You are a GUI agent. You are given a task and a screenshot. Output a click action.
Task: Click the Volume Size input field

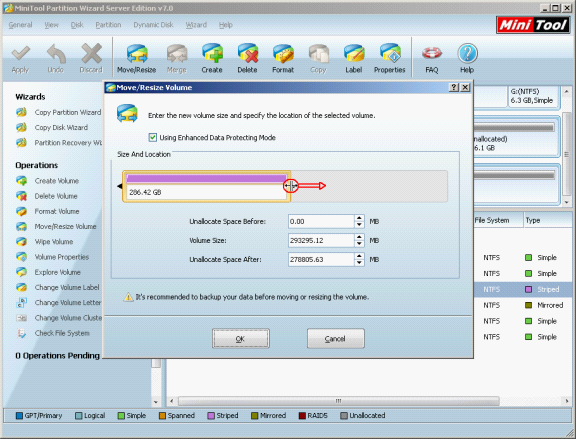coord(321,240)
